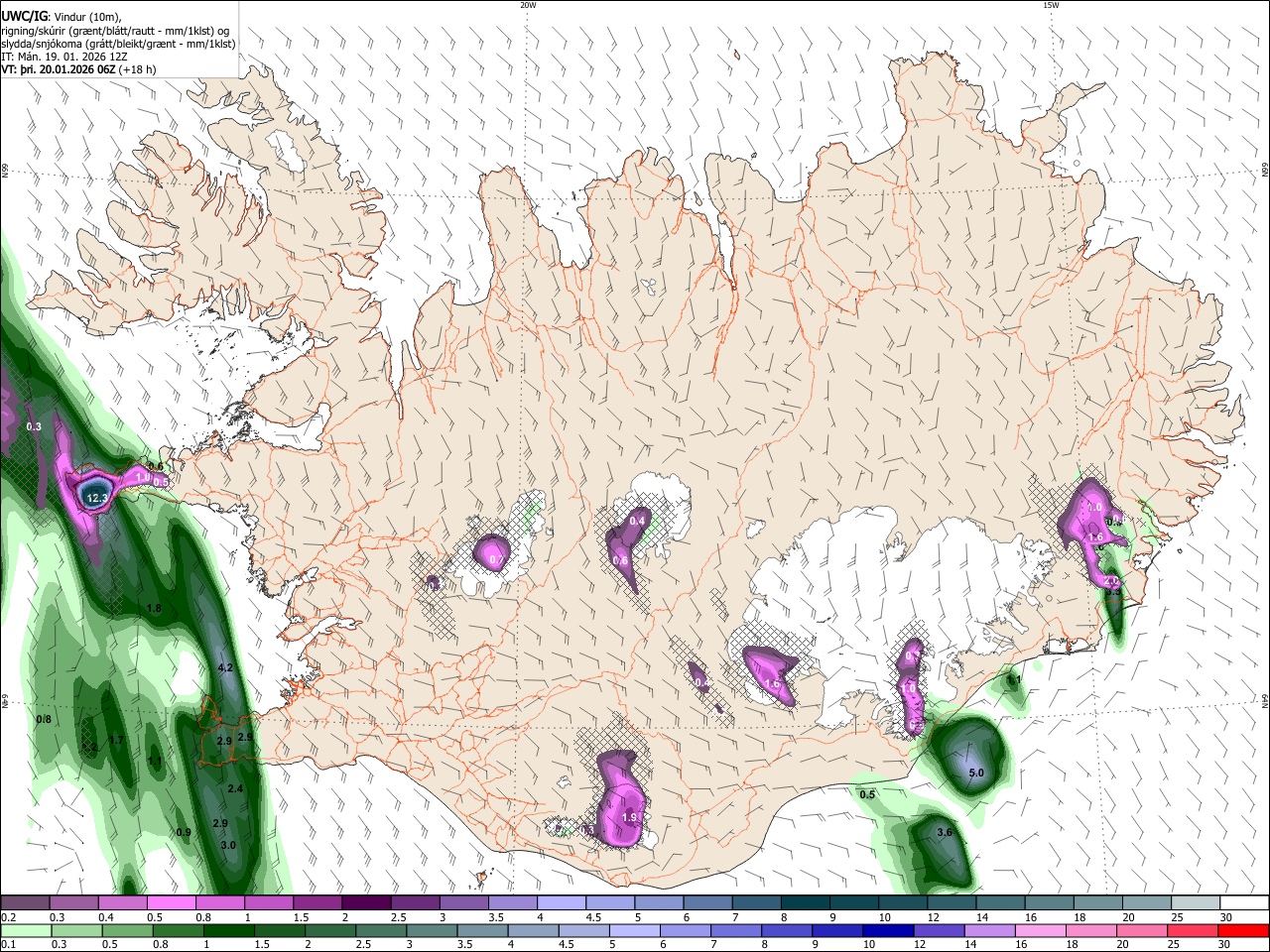Click the darkest purple 2–2.5 swatch in top legend row
Viewport: 1270px width, 952px height.
tap(366, 902)
